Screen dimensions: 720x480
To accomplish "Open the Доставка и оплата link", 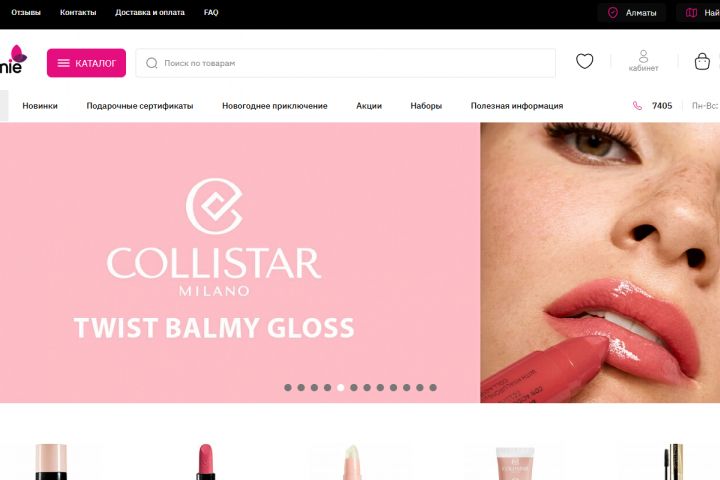I will point(150,12).
